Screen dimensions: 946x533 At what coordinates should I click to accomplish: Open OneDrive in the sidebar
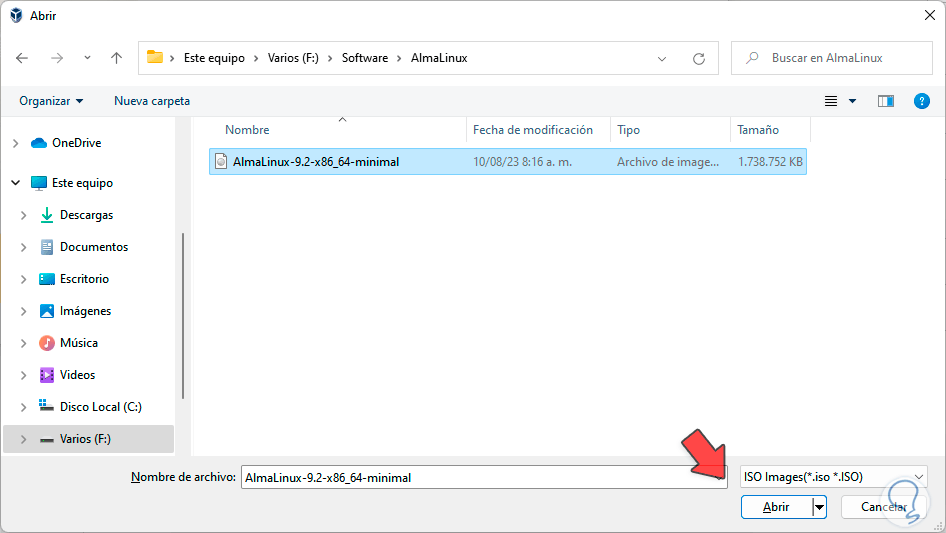pyautogui.click(x=77, y=143)
